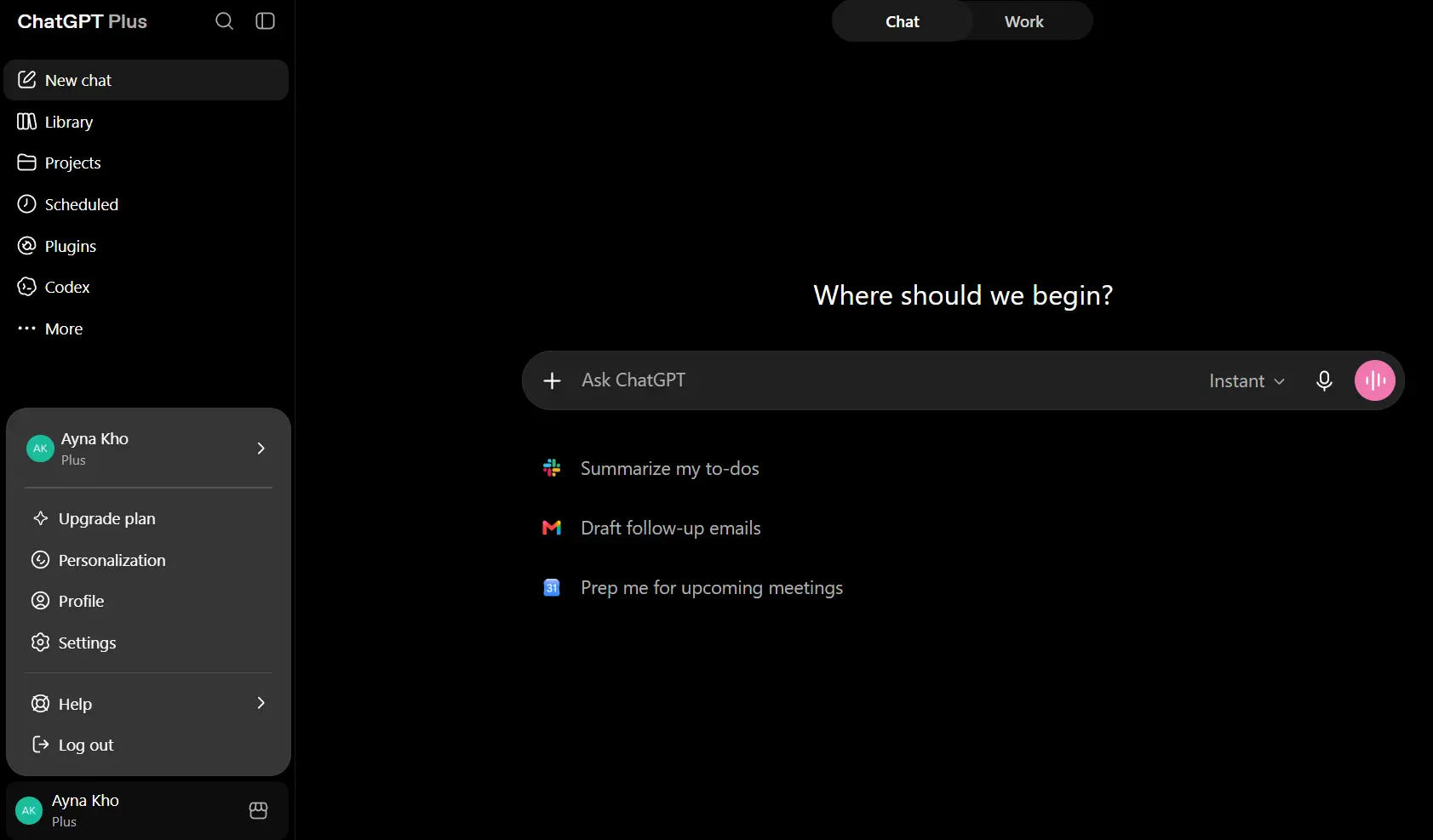The width and height of the screenshot is (1433, 840).
Task: Click the search chats magnifier icon
Action: pos(224,21)
